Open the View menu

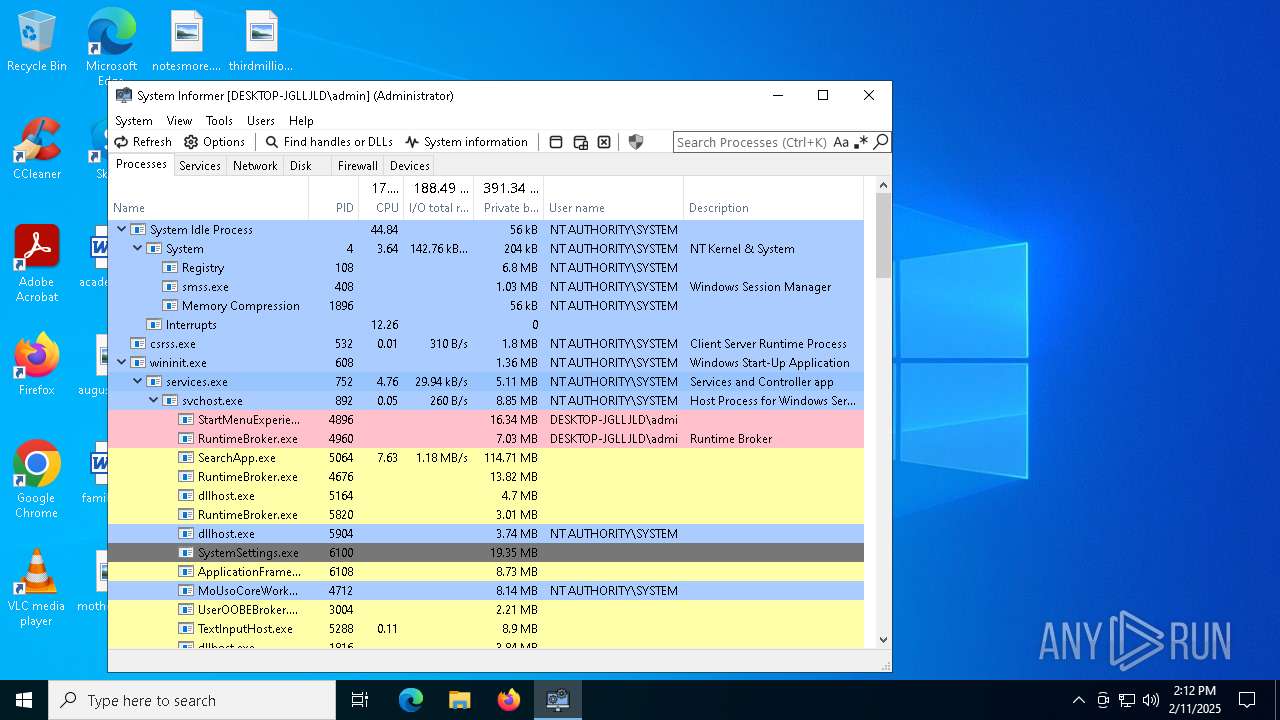pos(179,120)
